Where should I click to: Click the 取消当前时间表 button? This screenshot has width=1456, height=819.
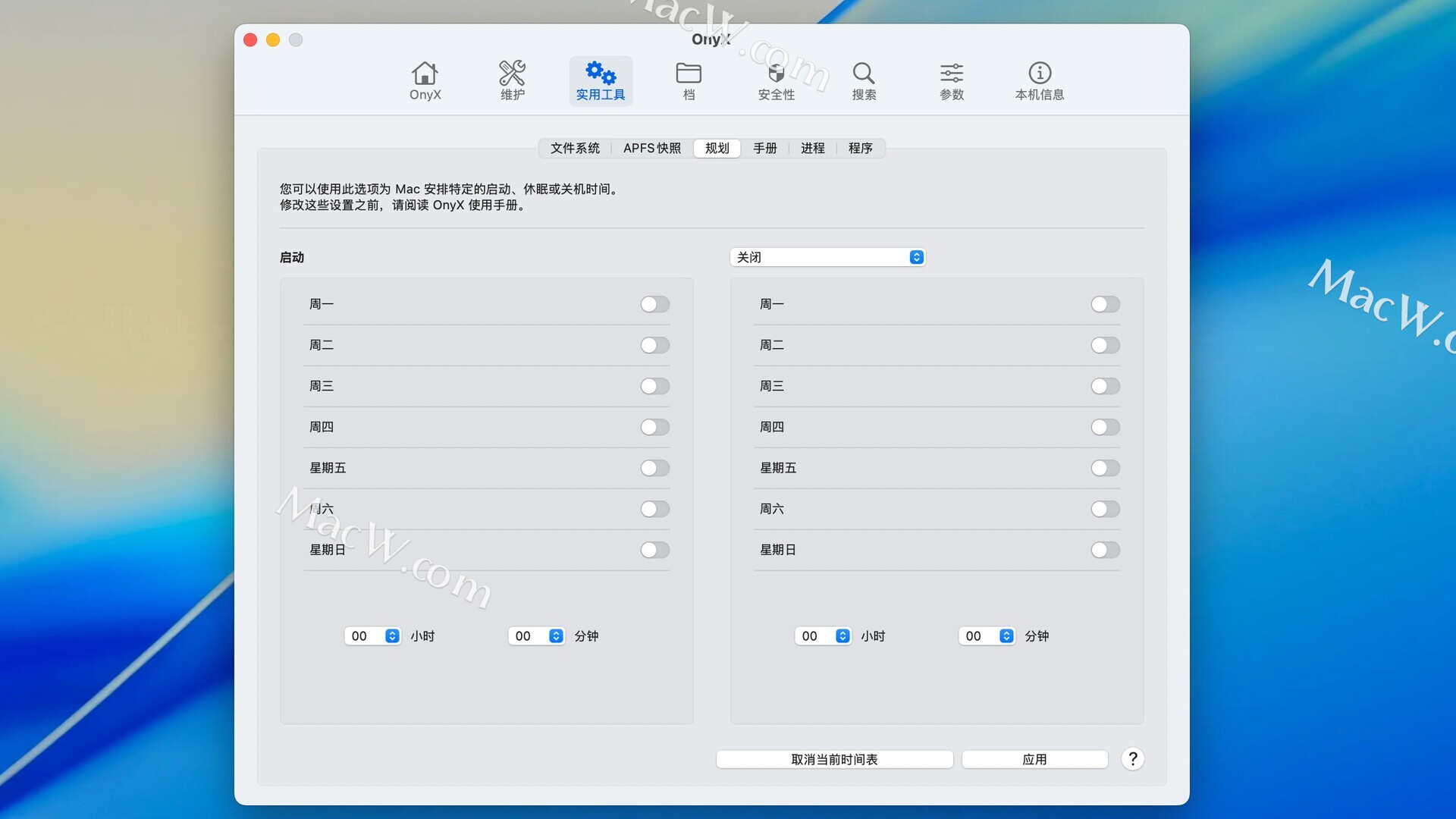click(834, 759)
